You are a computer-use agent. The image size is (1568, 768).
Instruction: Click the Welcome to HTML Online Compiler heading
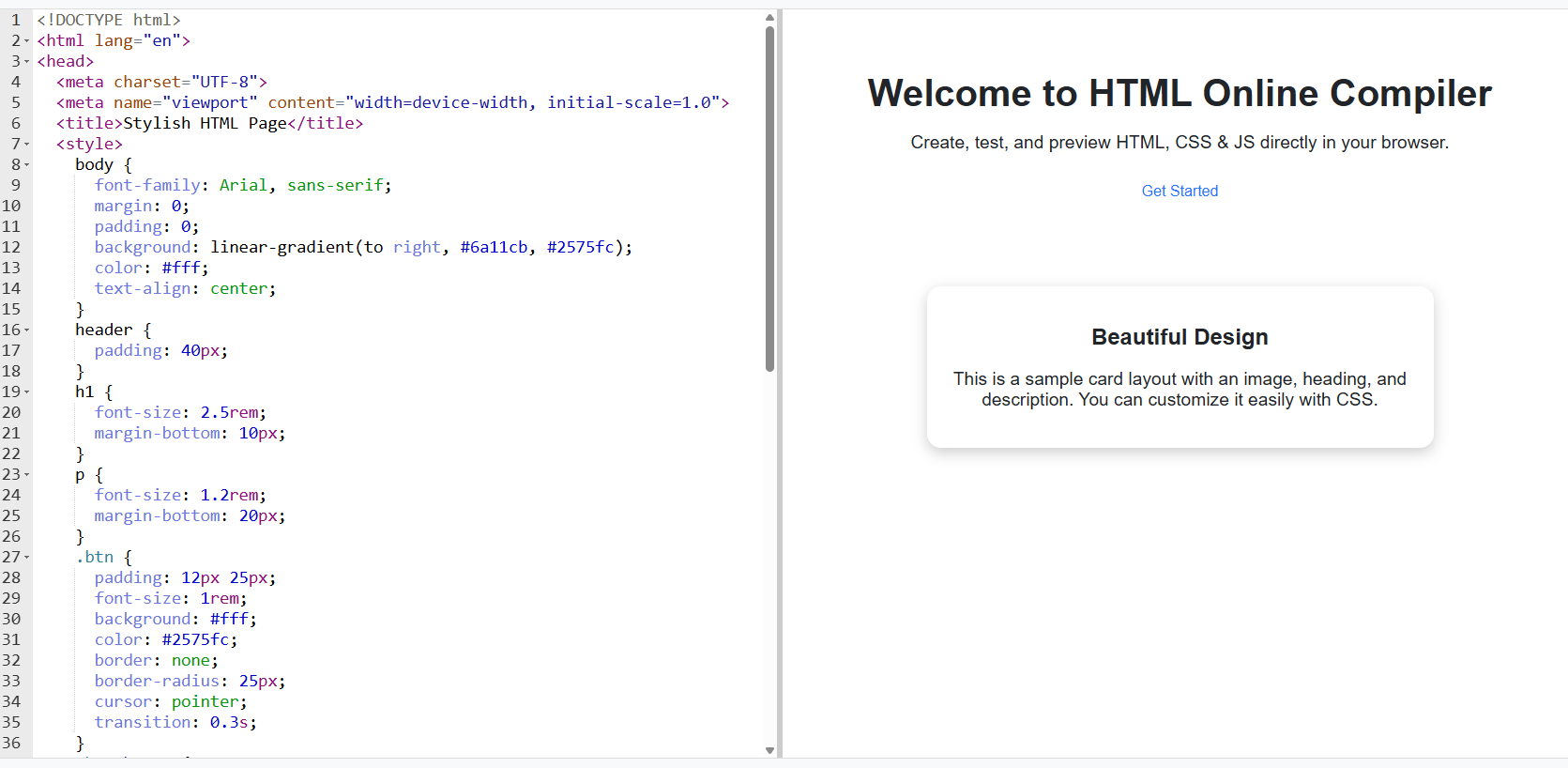click(x=1180, y=94)
